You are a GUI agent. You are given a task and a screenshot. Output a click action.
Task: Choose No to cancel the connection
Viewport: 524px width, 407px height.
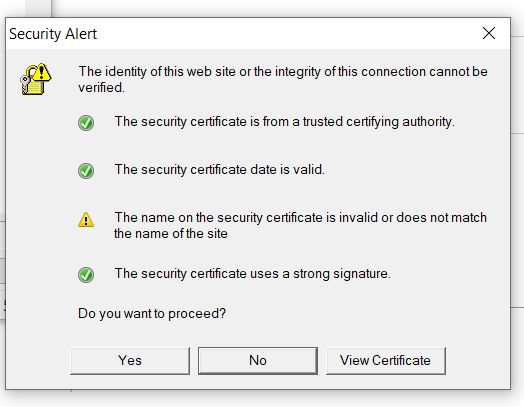[258, 361]
